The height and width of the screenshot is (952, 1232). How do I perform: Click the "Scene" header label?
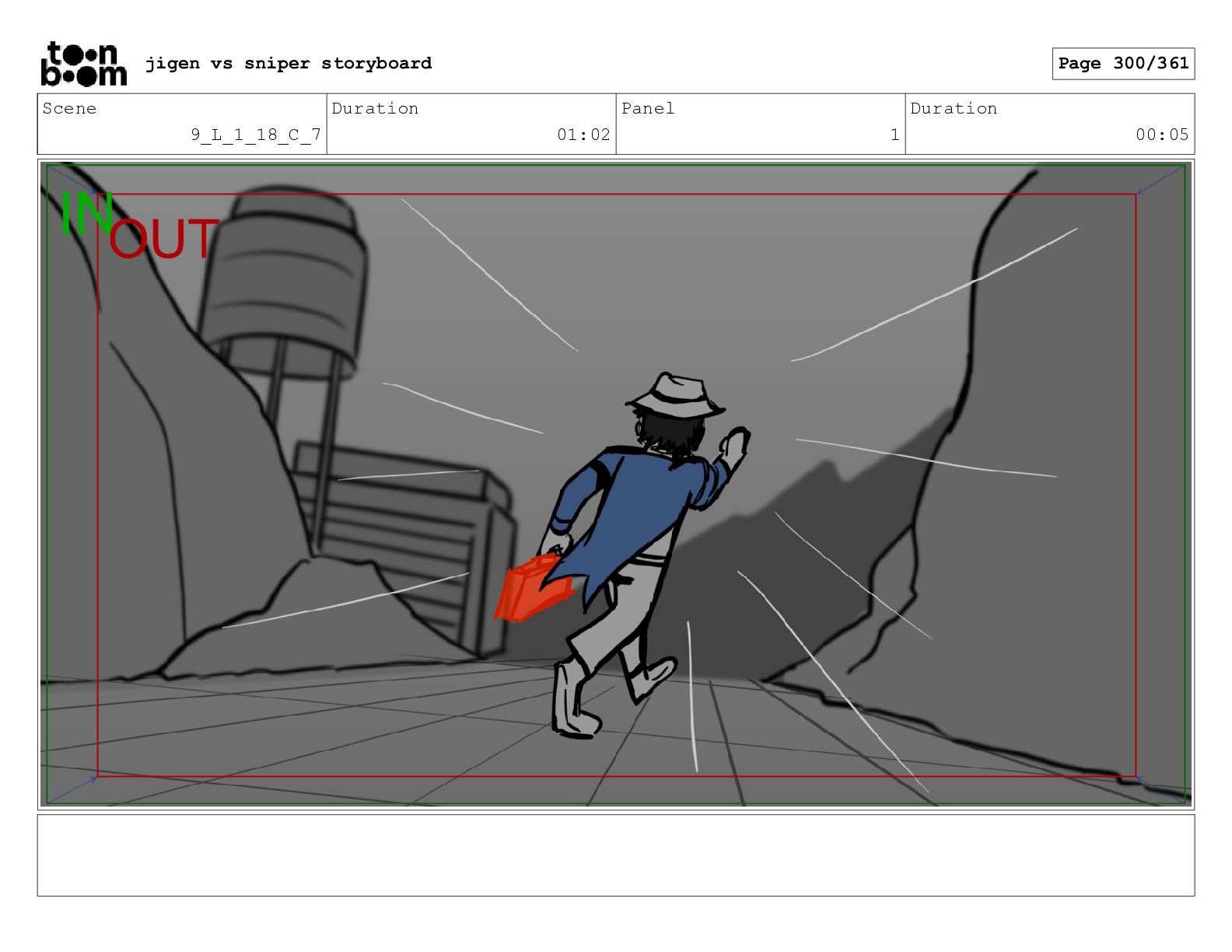pos(69,108)
